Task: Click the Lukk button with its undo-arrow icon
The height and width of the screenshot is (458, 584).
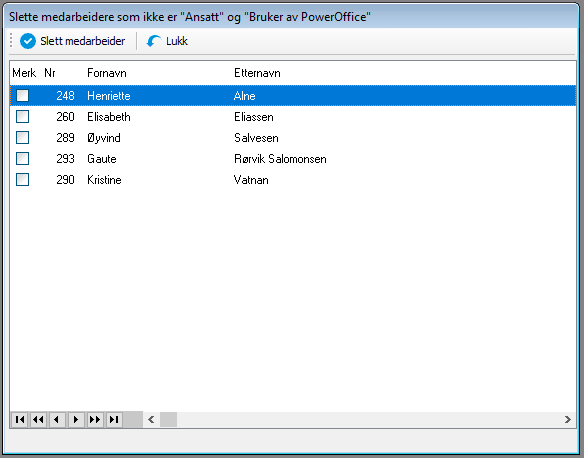Action: pos(167,41)
